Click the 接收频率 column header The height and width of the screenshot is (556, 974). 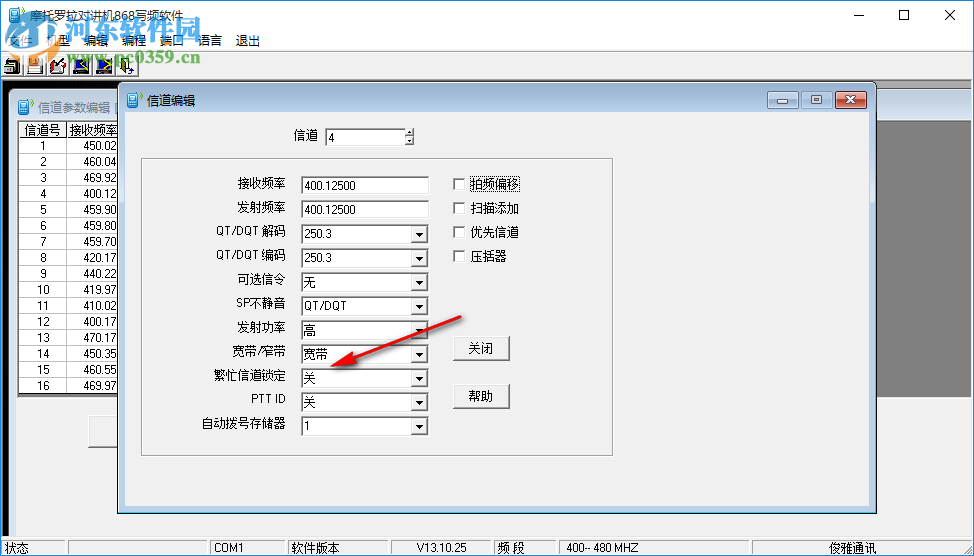(x=93, y=129)
